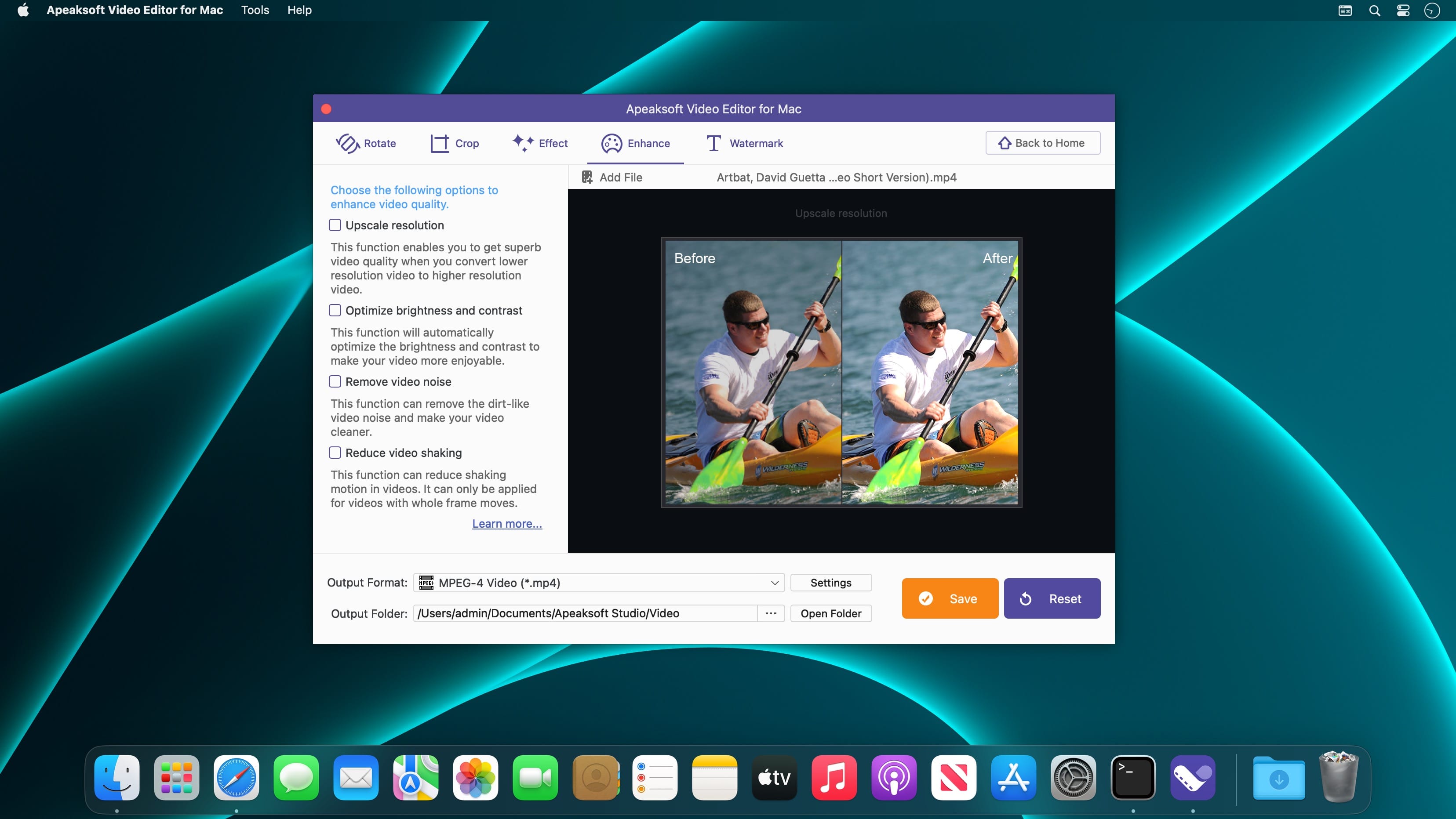Open Messages from the Dock

click(296, 778)
